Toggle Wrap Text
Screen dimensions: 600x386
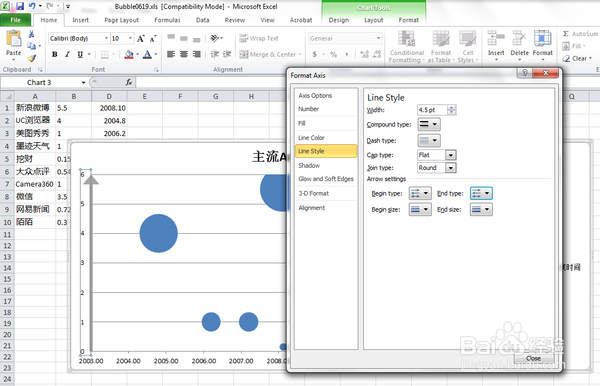tap(259, 38)
